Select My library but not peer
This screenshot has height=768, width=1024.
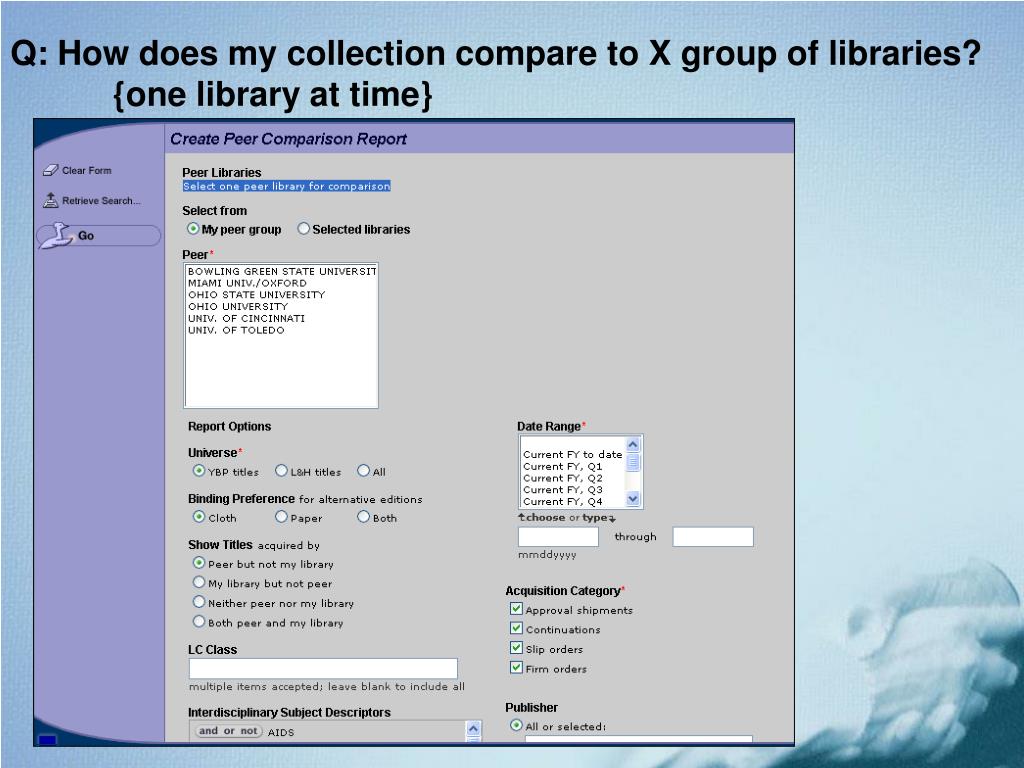[199, 582]
